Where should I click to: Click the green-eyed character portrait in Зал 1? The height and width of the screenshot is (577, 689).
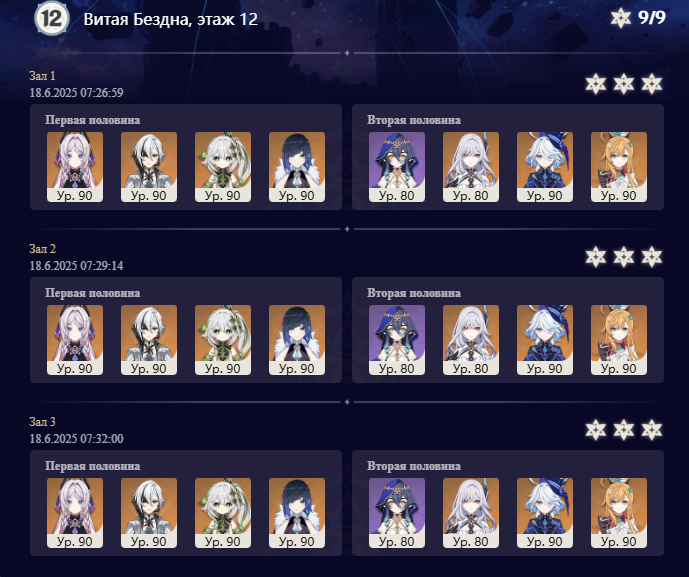click(223, 167)
